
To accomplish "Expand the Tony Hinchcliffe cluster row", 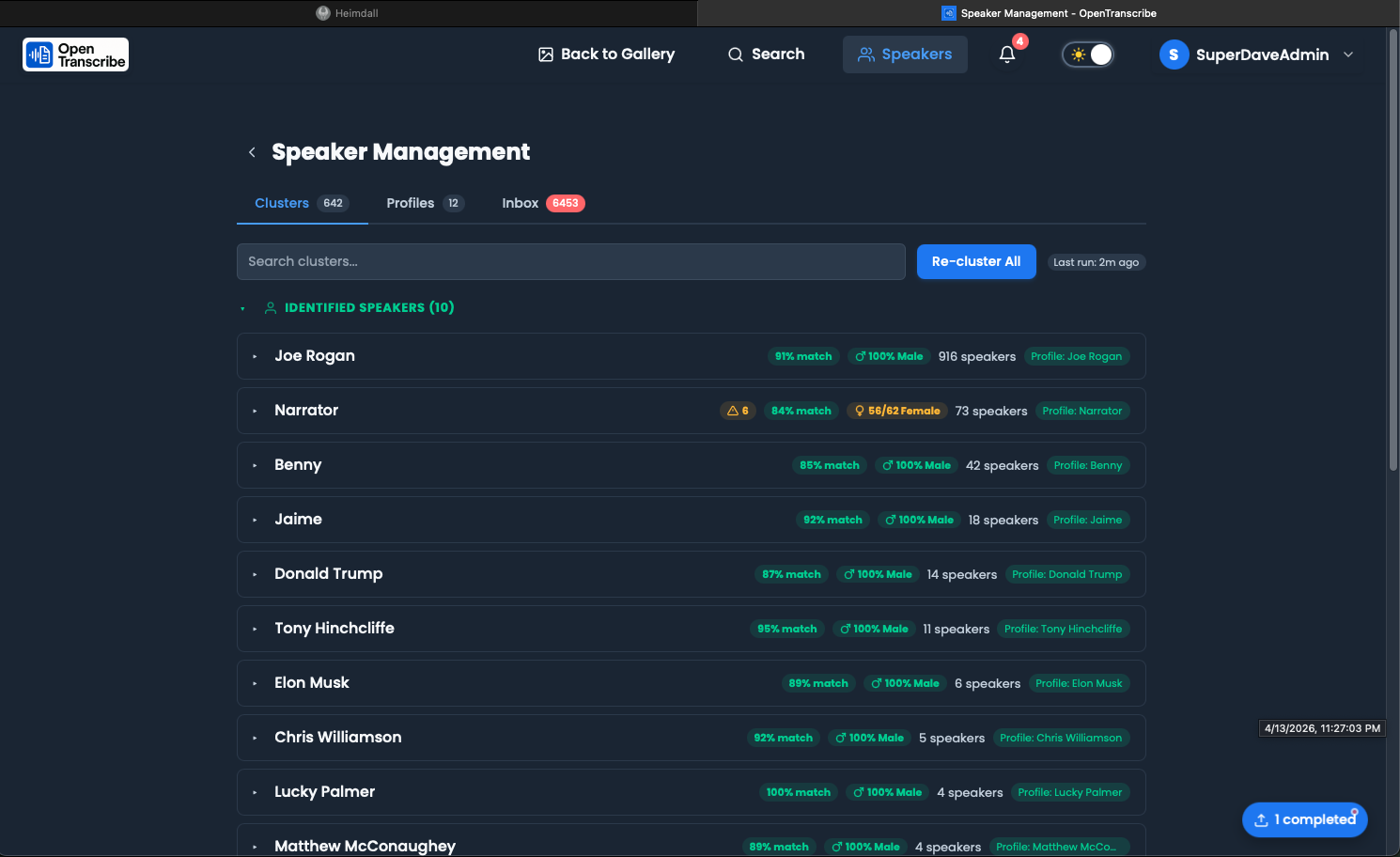I will (x=255, y=629).
